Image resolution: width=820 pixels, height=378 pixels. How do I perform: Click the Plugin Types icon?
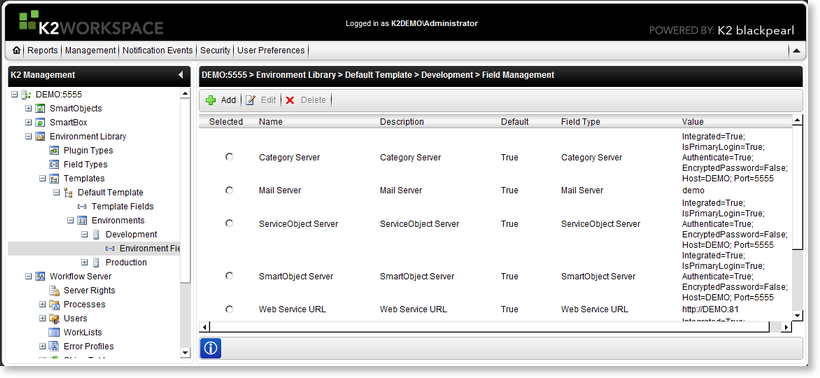click(x=54, y=151)
